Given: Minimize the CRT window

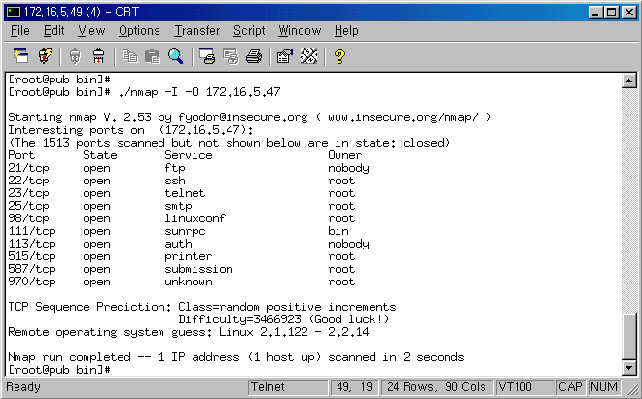Looking at the screenshot, I should (x=596, y=12).
